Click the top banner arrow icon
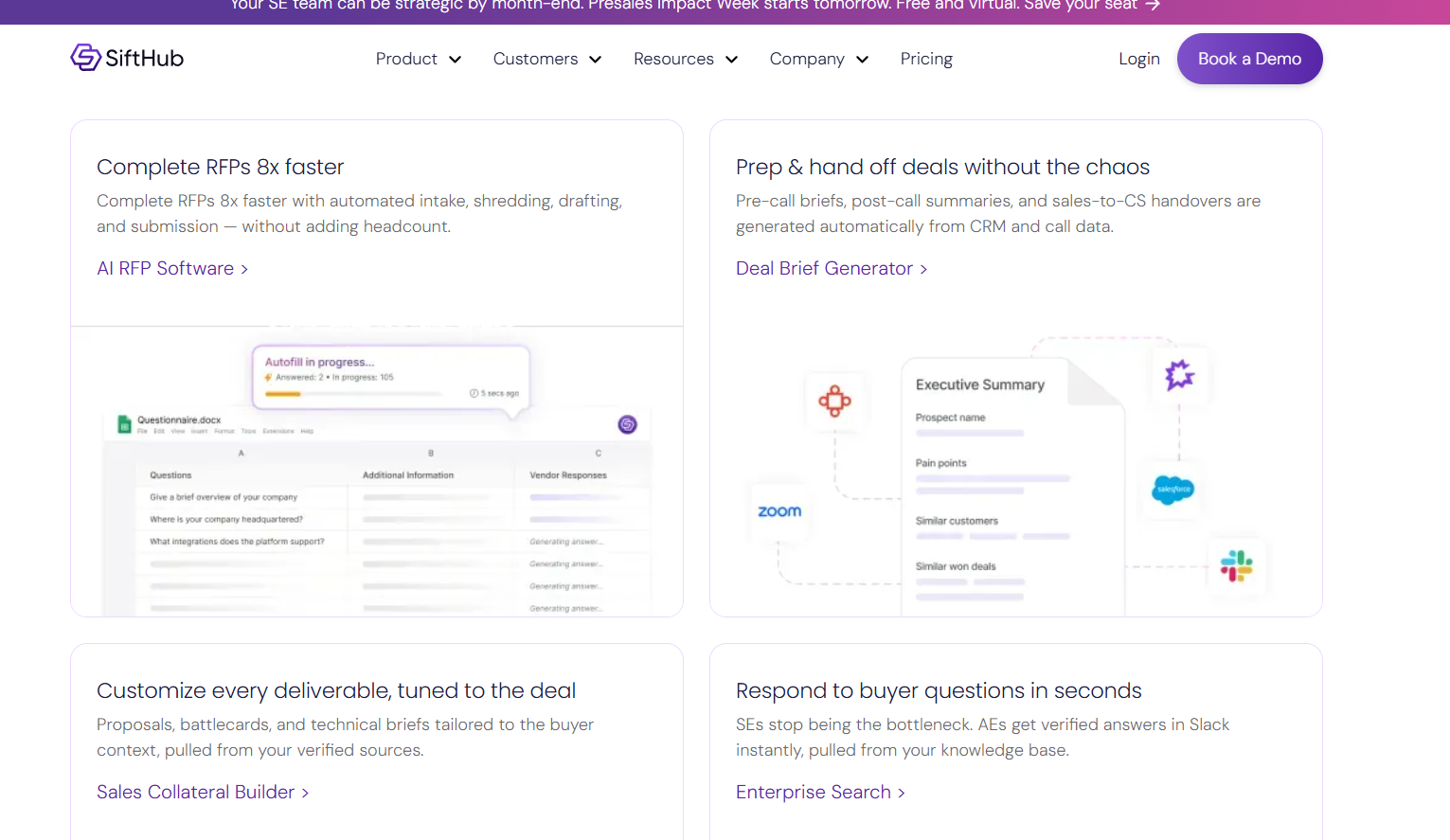The height and width of the screenshot is (840, 1450). pos(1153,6)
